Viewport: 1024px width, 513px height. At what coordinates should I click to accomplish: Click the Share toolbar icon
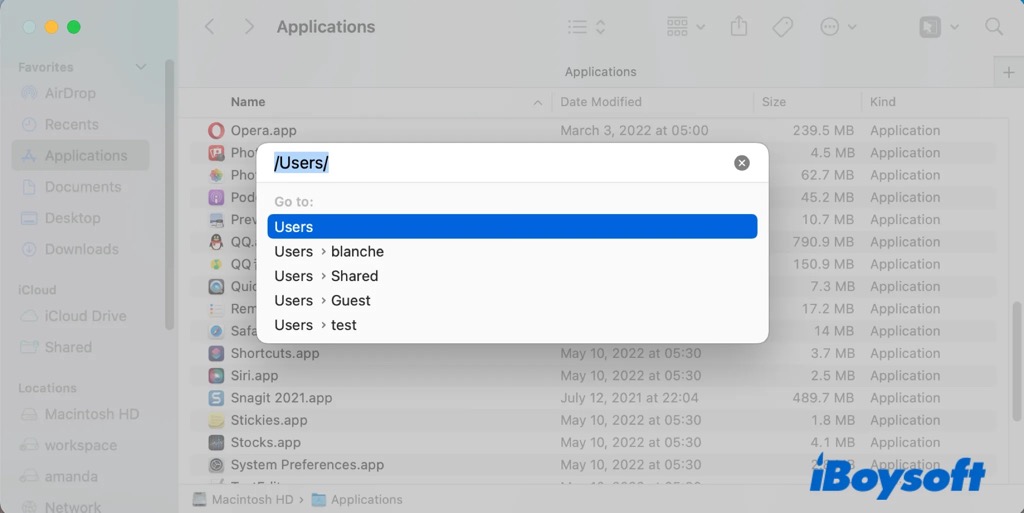(739, 26)
